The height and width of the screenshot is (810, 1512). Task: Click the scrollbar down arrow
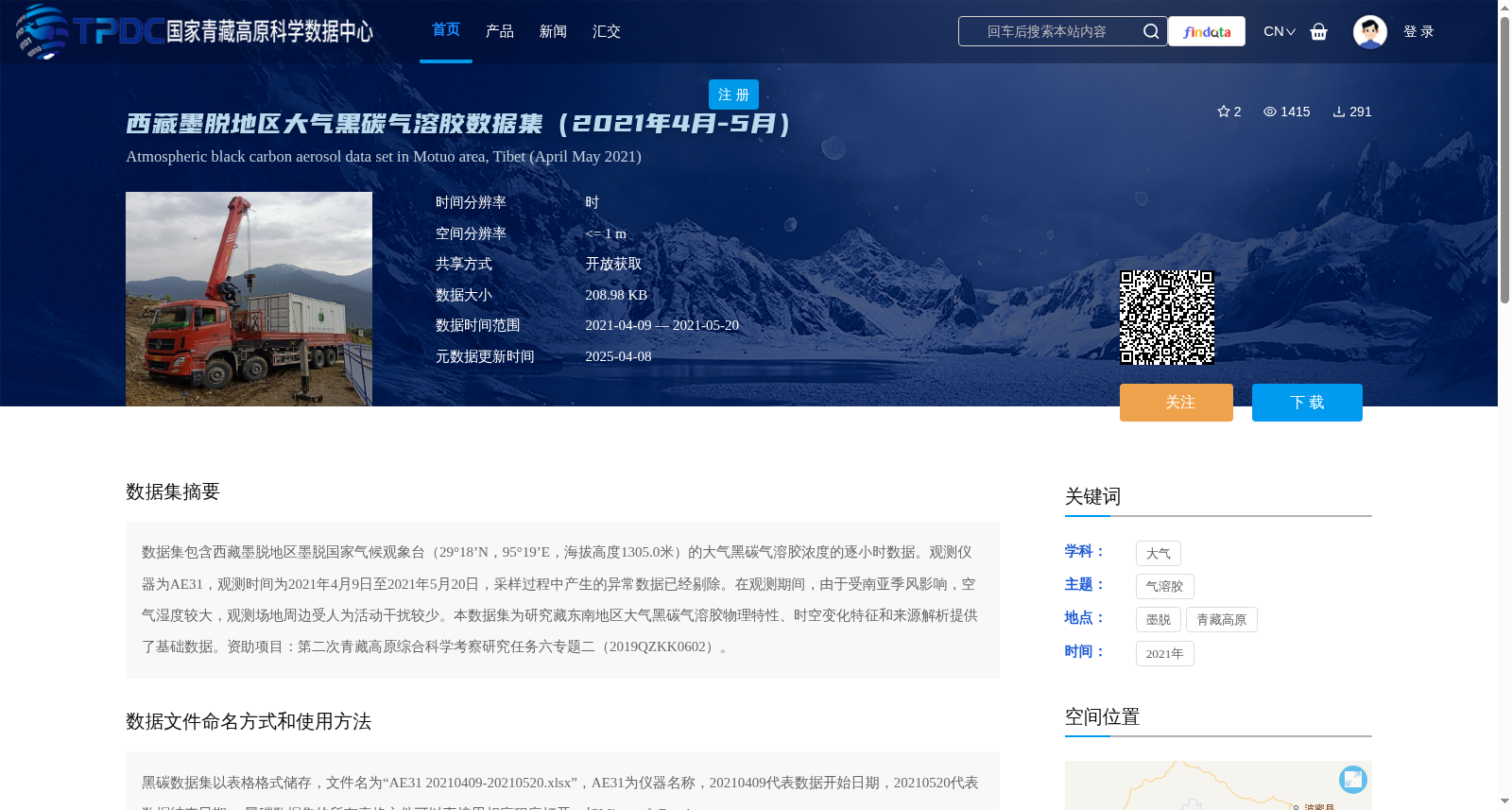point(1504,801)
